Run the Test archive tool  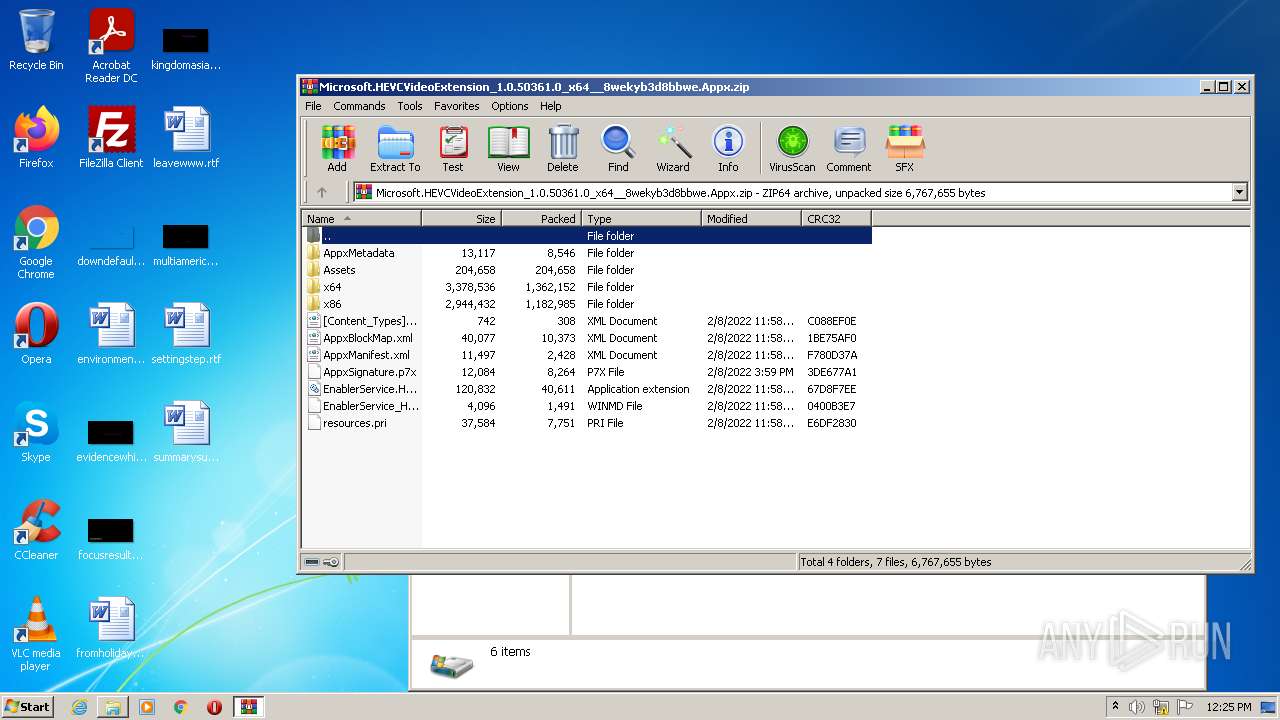point(453,148)
